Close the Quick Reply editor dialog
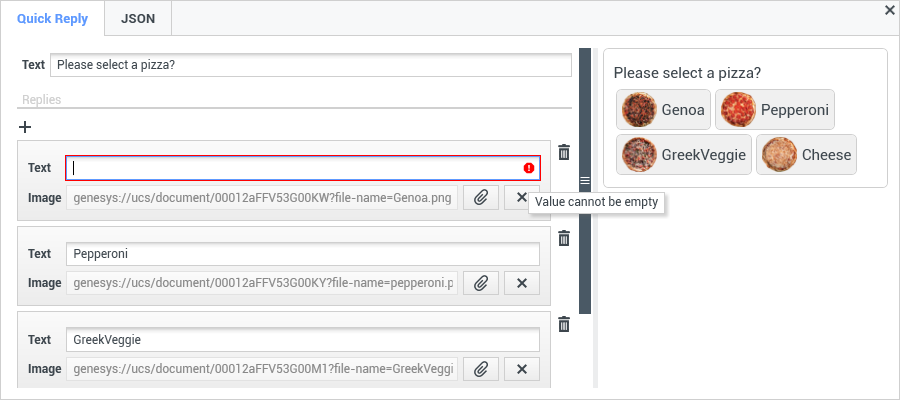 pos(889,10)
